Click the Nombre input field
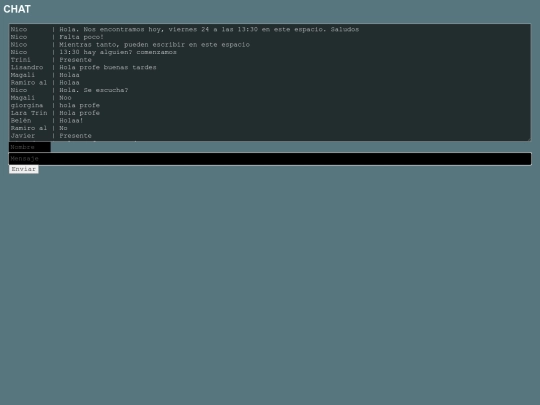 pyautogui.click(x=30, y=147)
